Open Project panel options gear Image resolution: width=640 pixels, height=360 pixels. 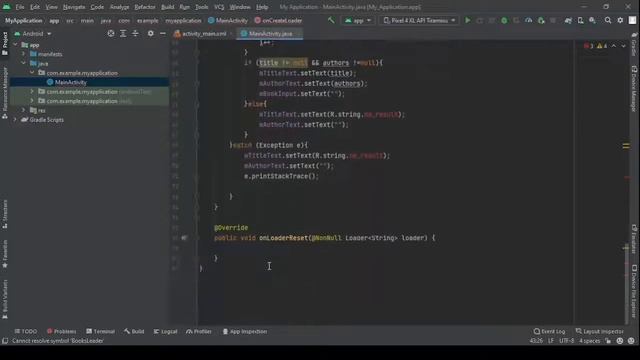pyautogui.click(x=151, y=33)
